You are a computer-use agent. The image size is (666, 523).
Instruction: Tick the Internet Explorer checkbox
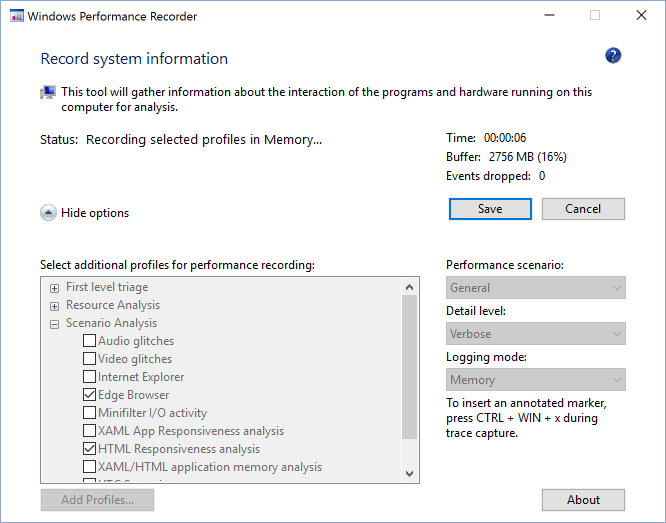tap(89, 376)
